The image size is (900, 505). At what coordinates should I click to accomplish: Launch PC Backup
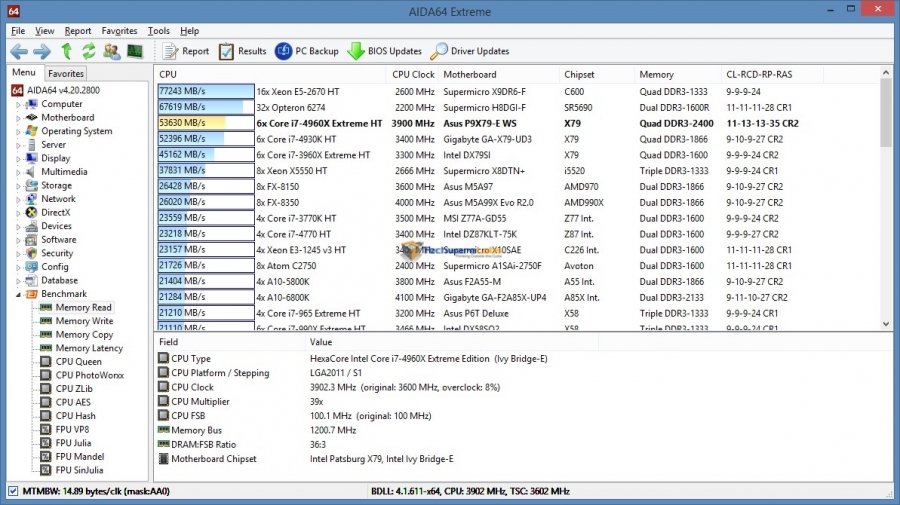pos(307,52)
